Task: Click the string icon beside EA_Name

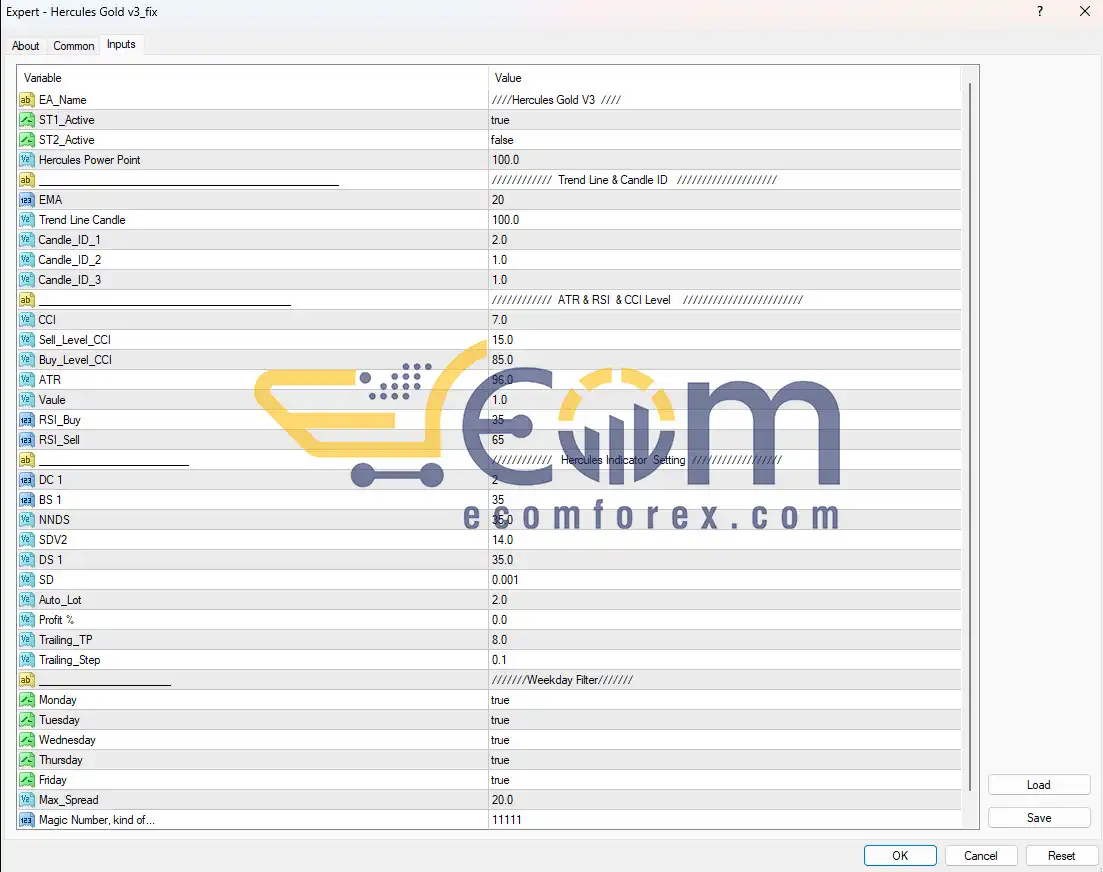Action: pyautogui.click(x=27, y=100)
